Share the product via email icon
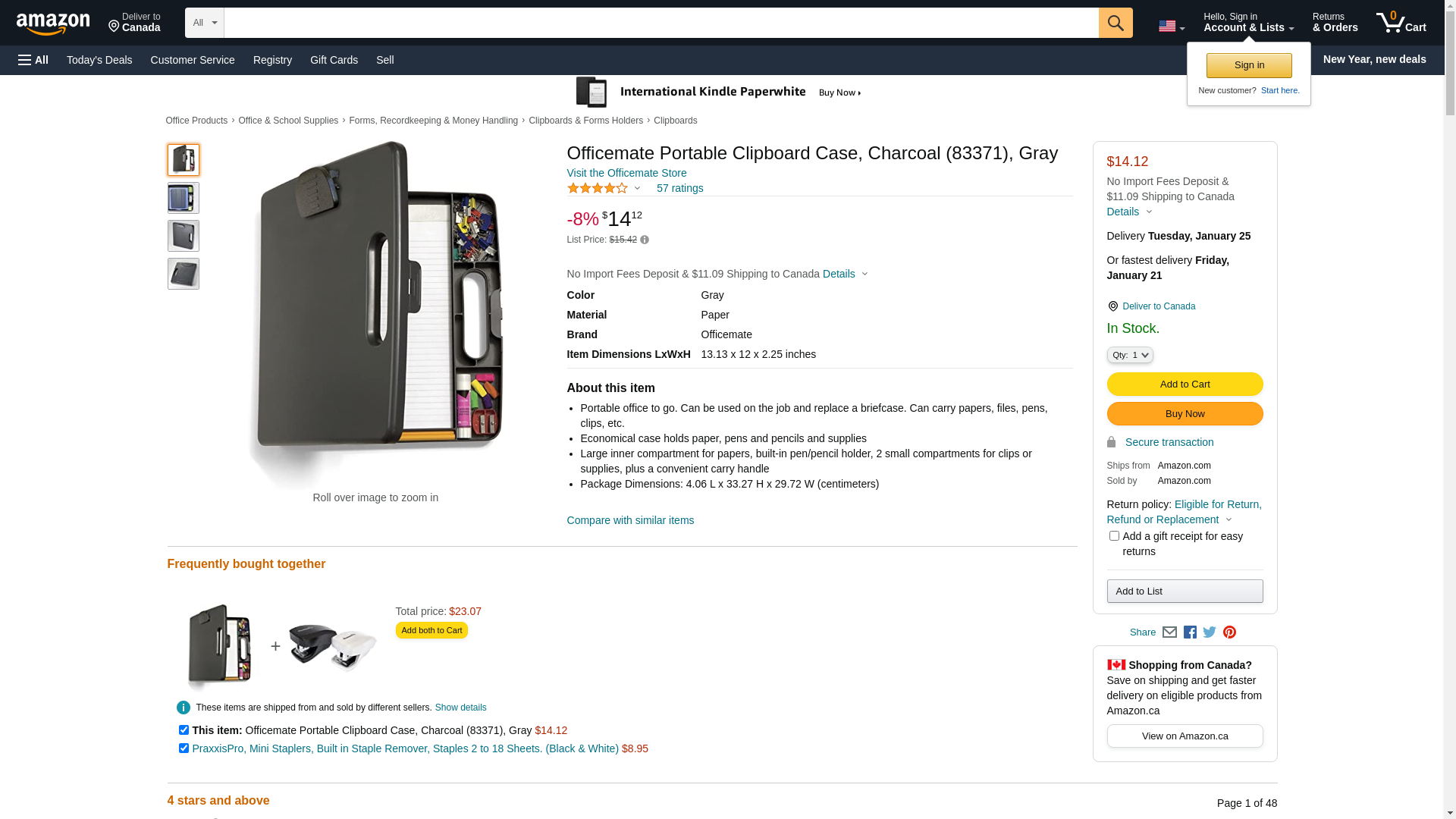 [x=1169, y=632]
